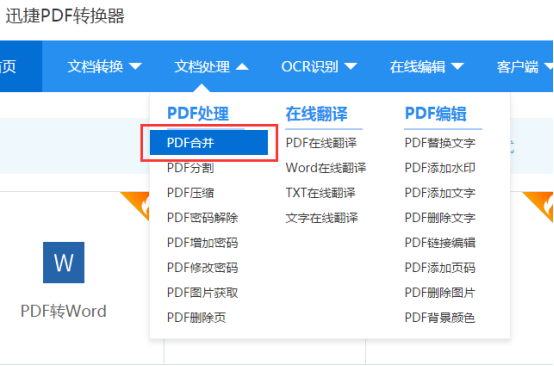This screenshot has height=366, width=554.
Task: Click the PDF处理 column heading
Action: click(198, 113)
